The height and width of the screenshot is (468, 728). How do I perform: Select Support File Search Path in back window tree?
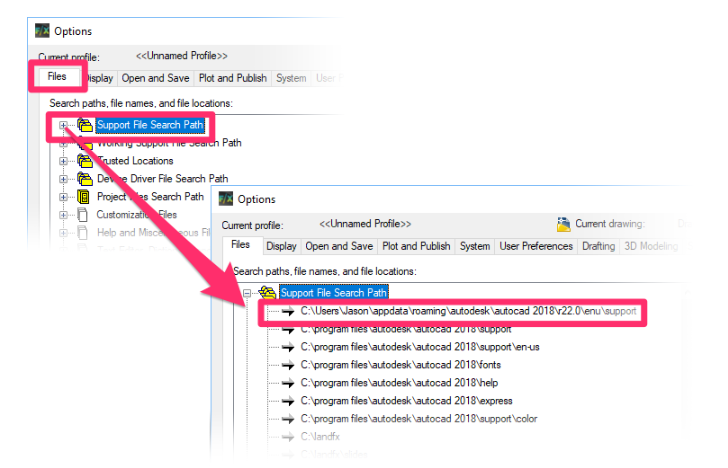pyautogui.click(x=150, y=125)
